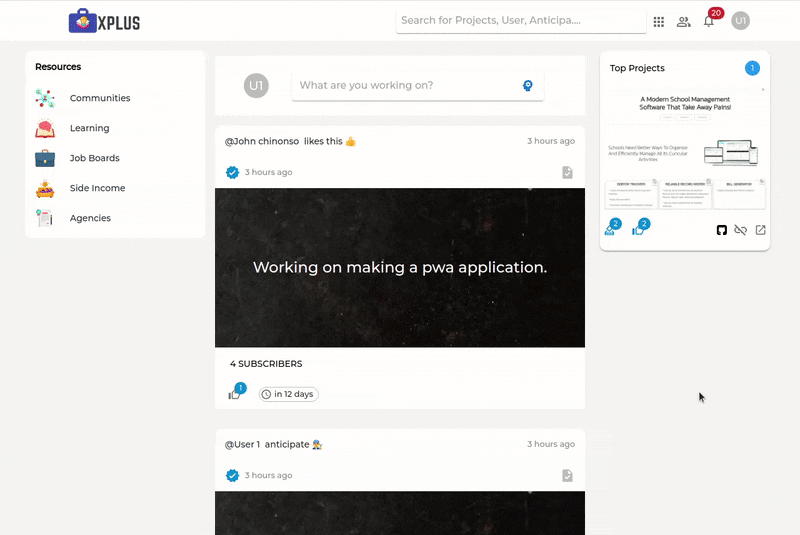The image size is (800, 535).
Task: Click '3 hours ago' on John chinonso header
Action: pos(551,141)
